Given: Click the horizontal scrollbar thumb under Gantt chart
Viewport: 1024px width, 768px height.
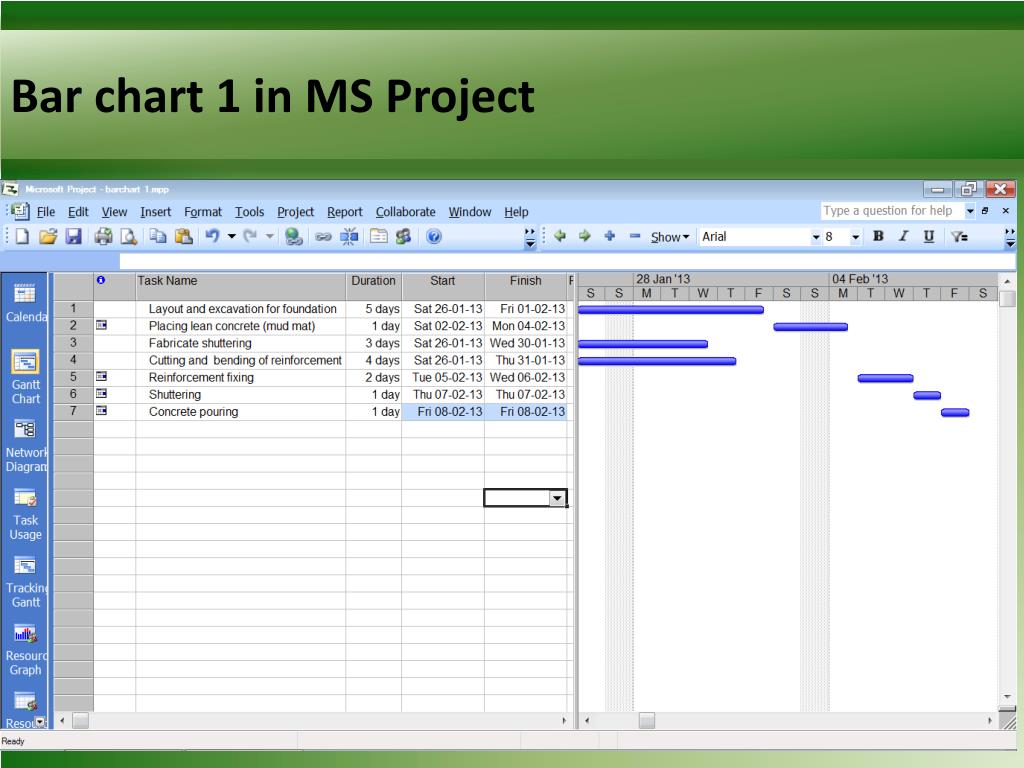Looking at the screenshot, I should 647,720.
